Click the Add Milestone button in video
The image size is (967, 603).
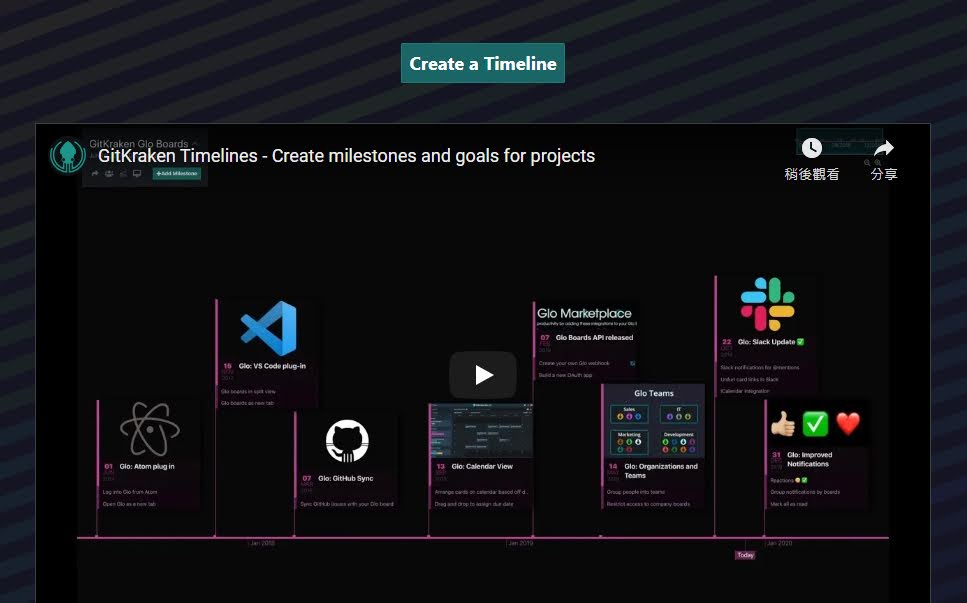click(x=176, y=173)
